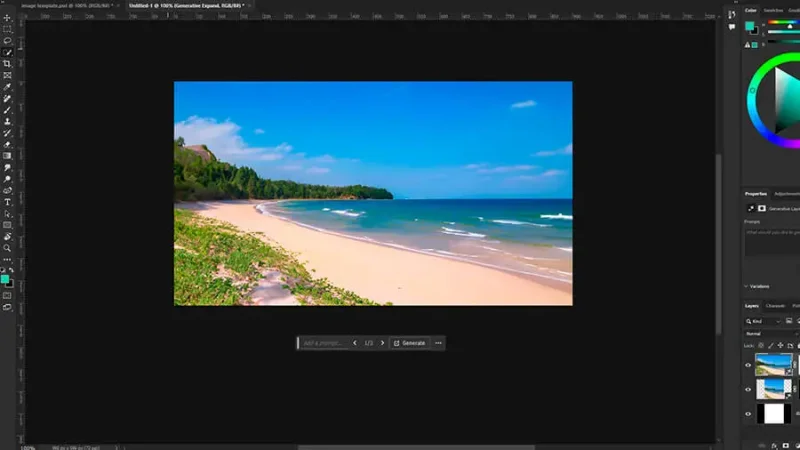This screenshot has height=450, width=800.
Task: Collapse the Variations section
Action: point(746,286)
